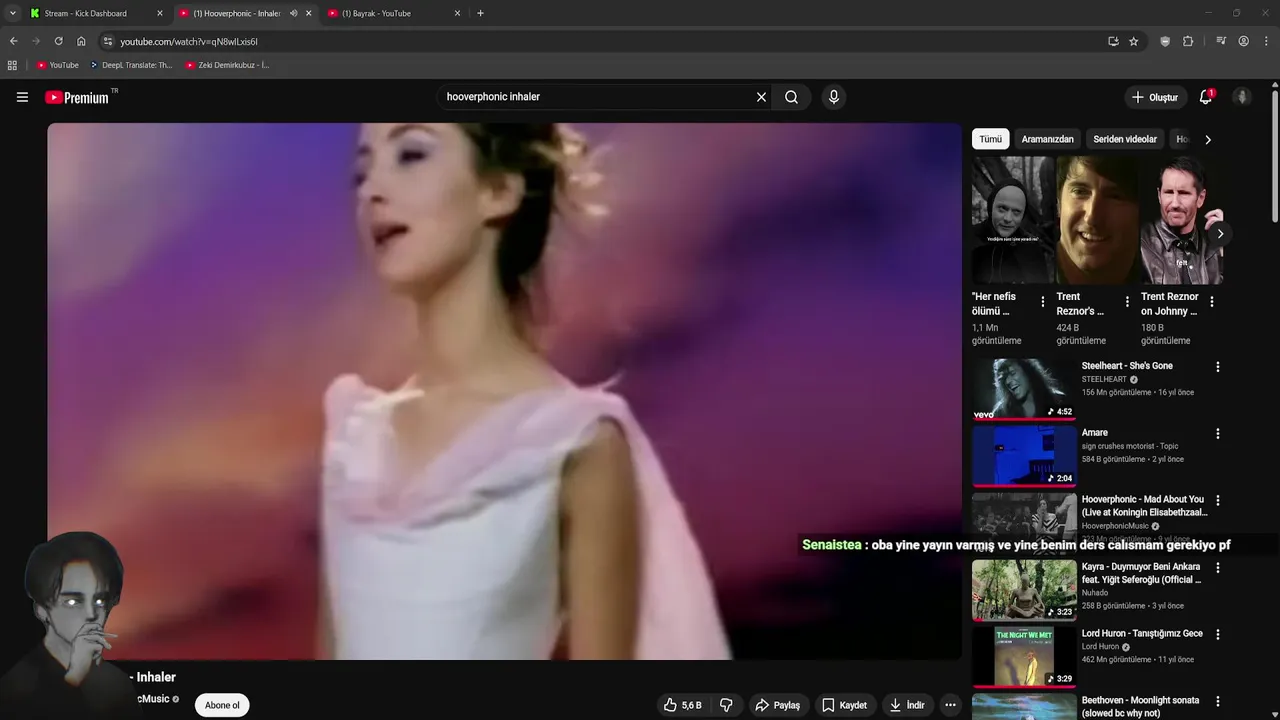Image resolution: width=1280 pixels, height=720 pixels.
Task: Open Chrome home page button
Action: [81, 41]
